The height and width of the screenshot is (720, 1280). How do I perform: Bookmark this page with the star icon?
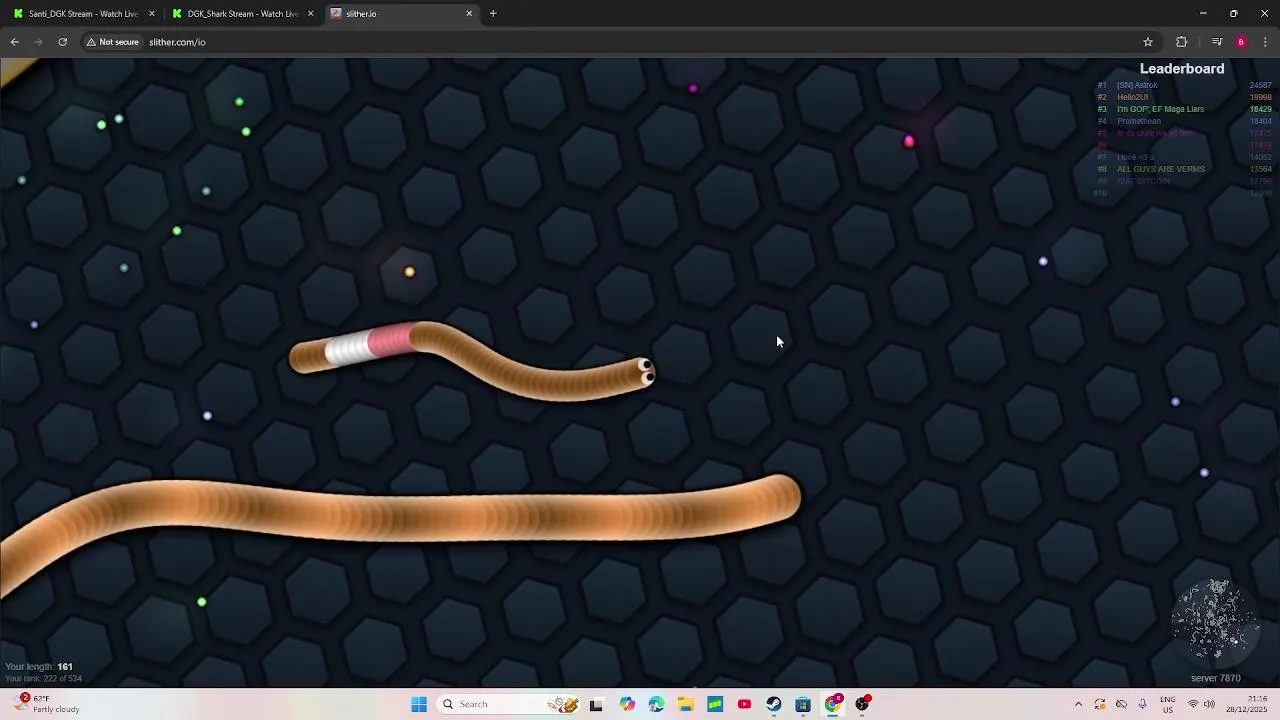(x=1148, y=42)
